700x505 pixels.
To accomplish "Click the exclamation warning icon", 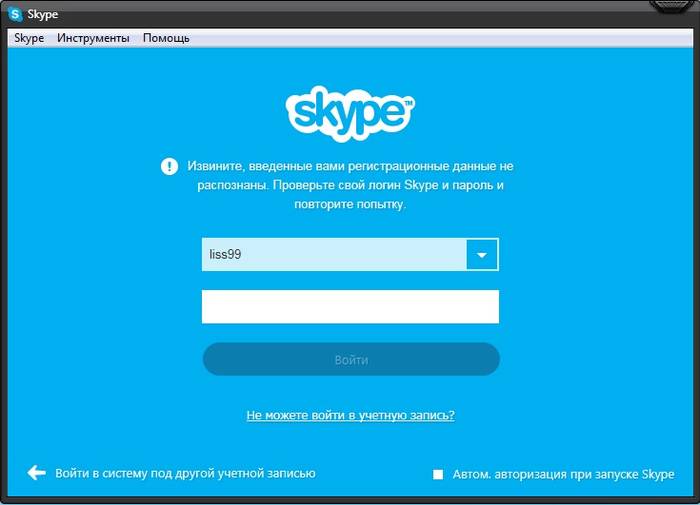I will click(x=169, y=167).
